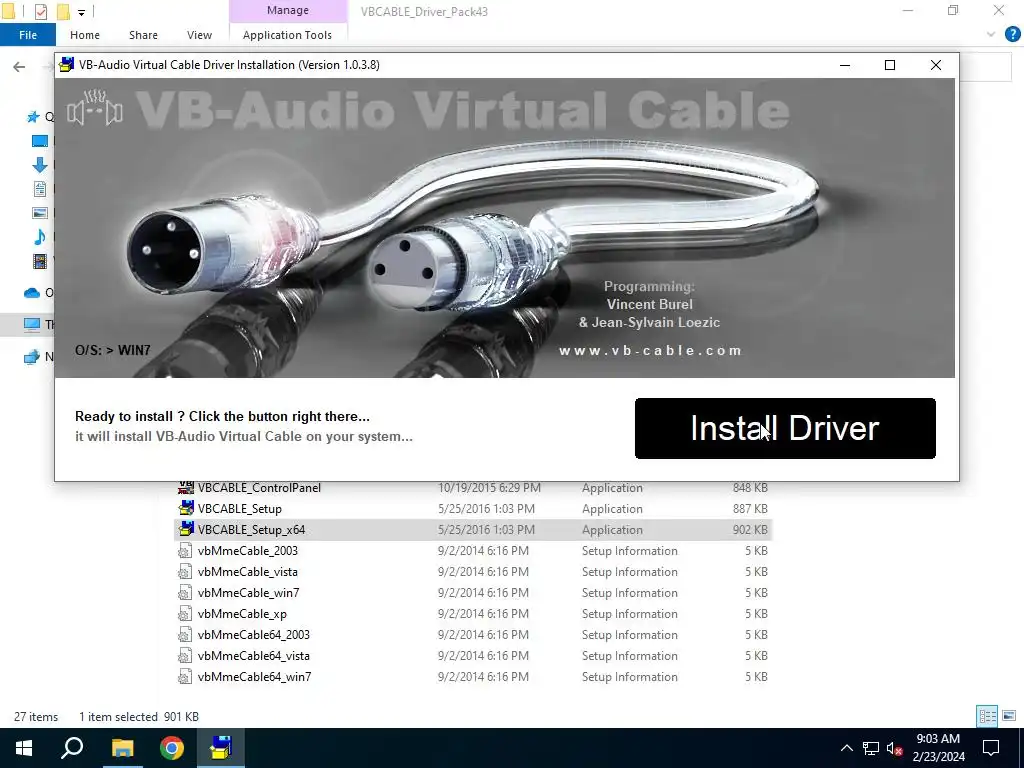Viewport: 1024px width, 768px height.
Task: Select VBCABLE_Setup_x64 file
Action: coord(473,530)
